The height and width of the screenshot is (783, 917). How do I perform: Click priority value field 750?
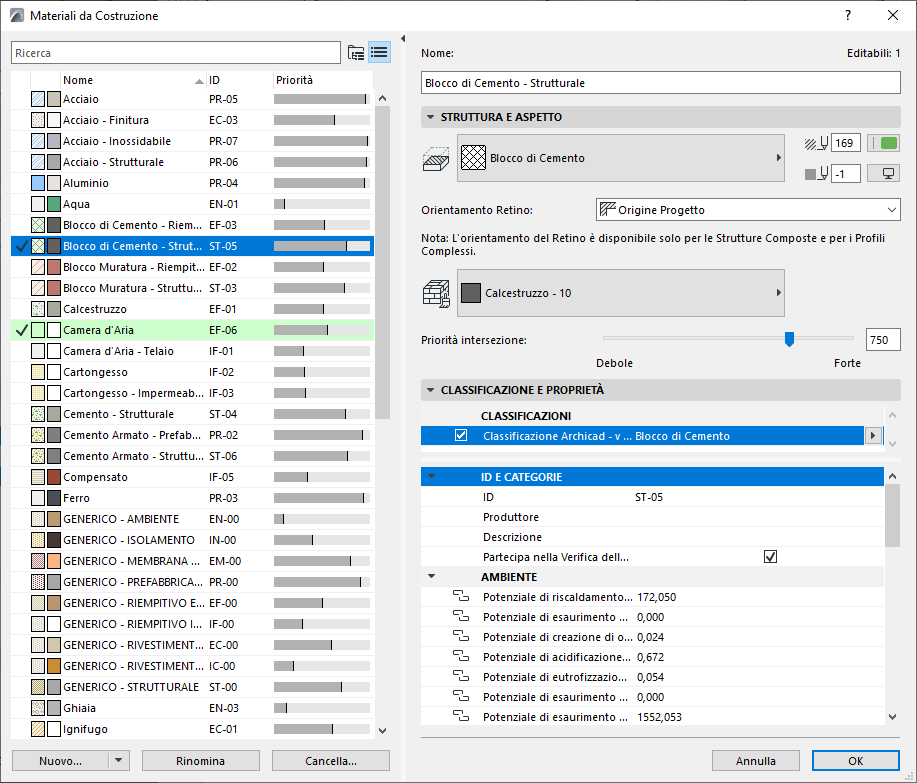tap(883, 340)
